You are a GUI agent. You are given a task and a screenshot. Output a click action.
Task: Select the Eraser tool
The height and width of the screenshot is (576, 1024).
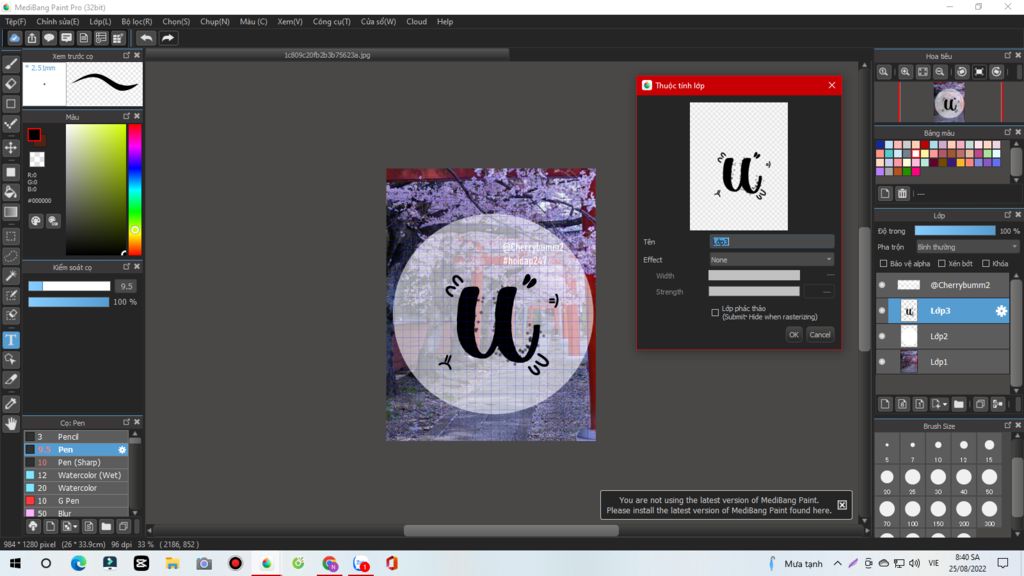(x=11, y=84)
